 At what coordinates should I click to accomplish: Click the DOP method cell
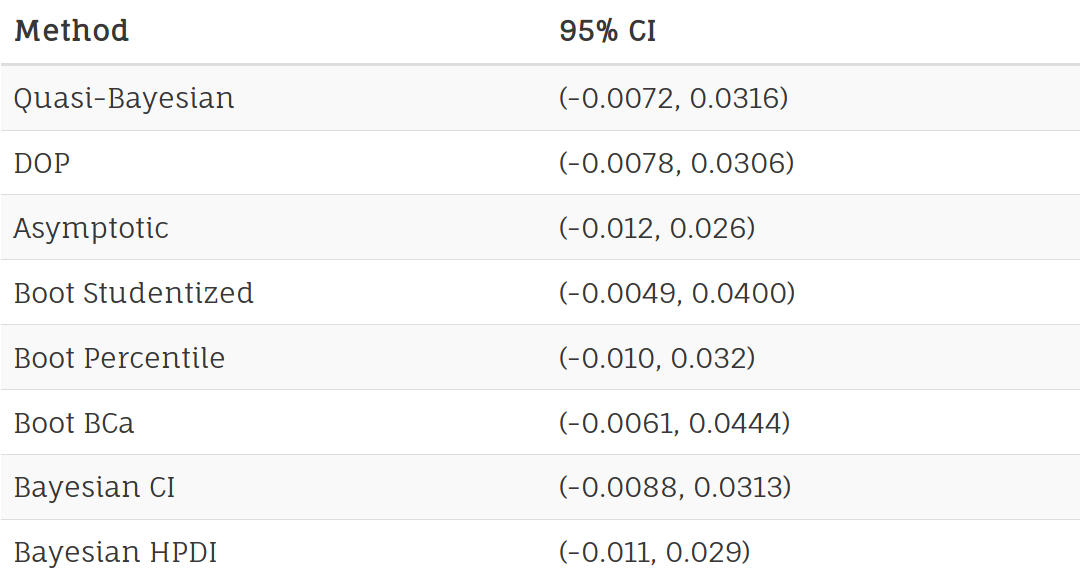click(42, 163)
